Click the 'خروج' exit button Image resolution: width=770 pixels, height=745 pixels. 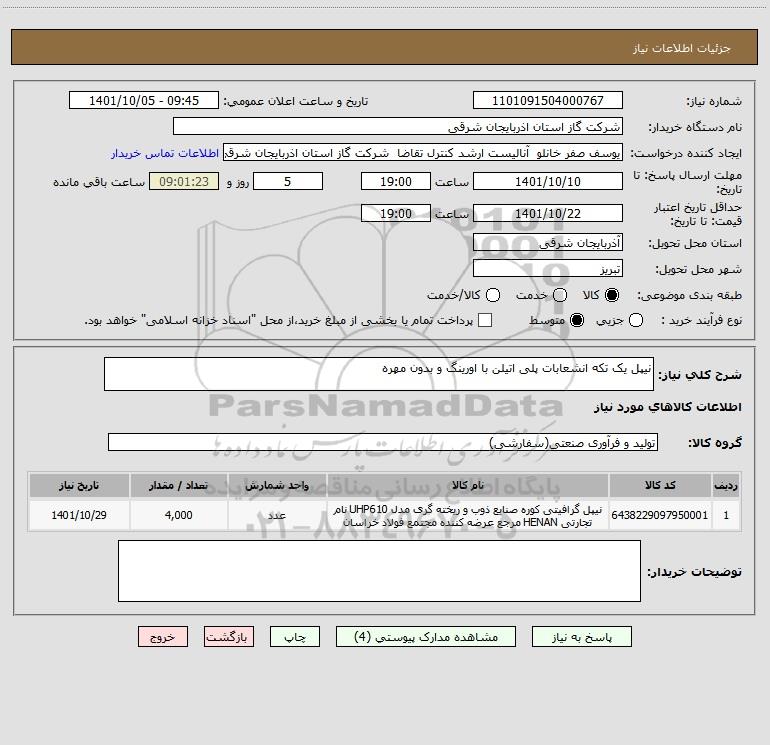pos(163,636)
